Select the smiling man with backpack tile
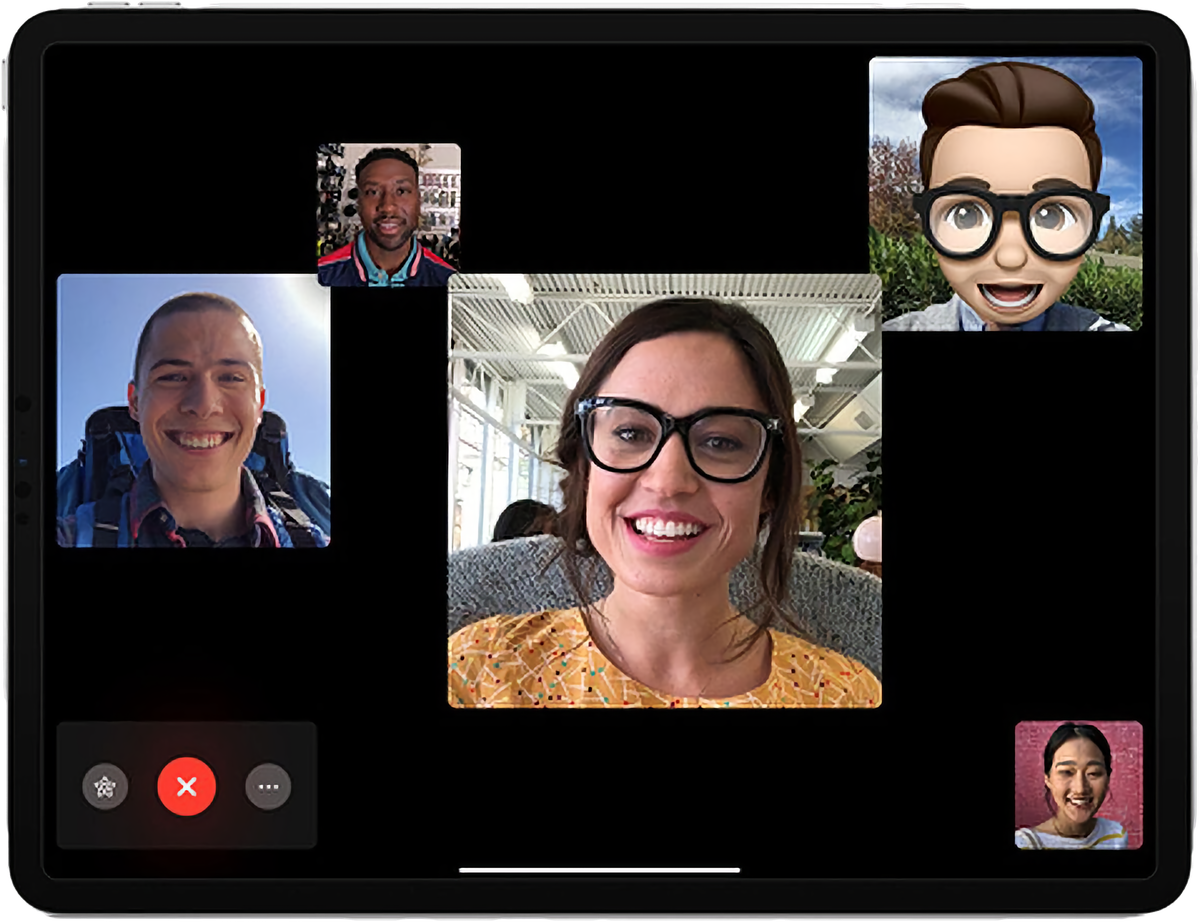 (194, 411)
